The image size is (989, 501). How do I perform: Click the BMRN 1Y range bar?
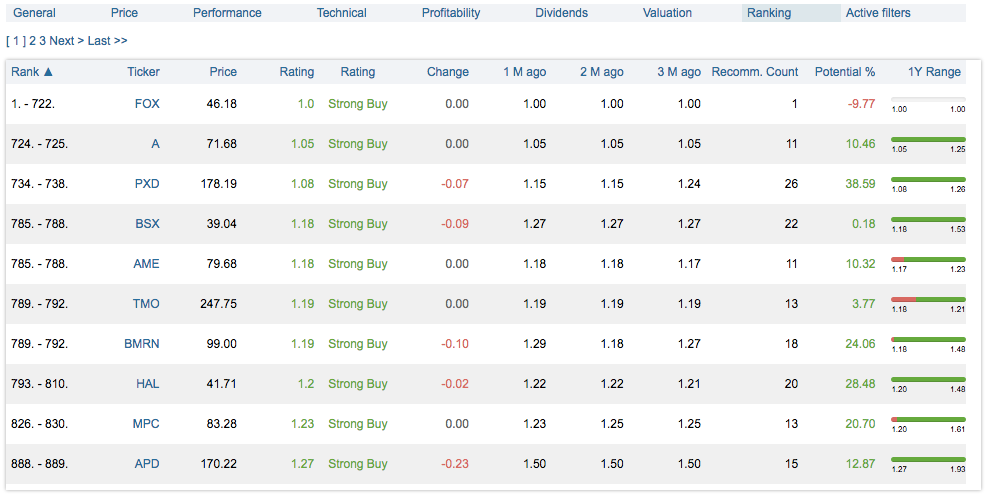coord(928,339)
